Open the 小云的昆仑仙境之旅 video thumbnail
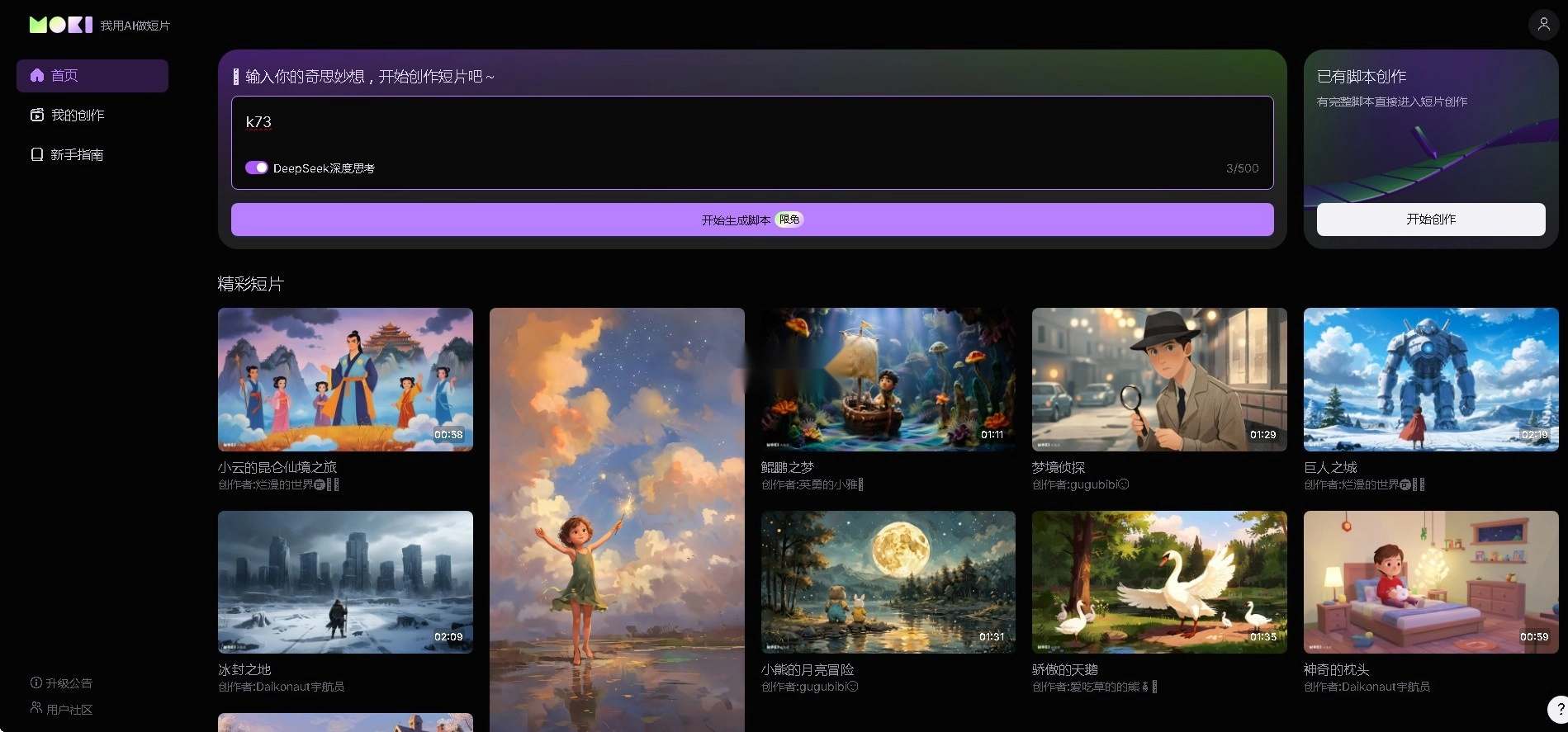 (x=345, y=380)
